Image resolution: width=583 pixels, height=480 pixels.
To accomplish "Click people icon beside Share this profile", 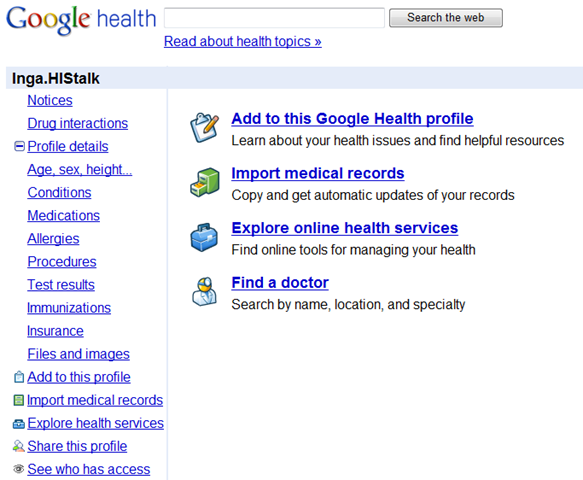I will [18, 446].
